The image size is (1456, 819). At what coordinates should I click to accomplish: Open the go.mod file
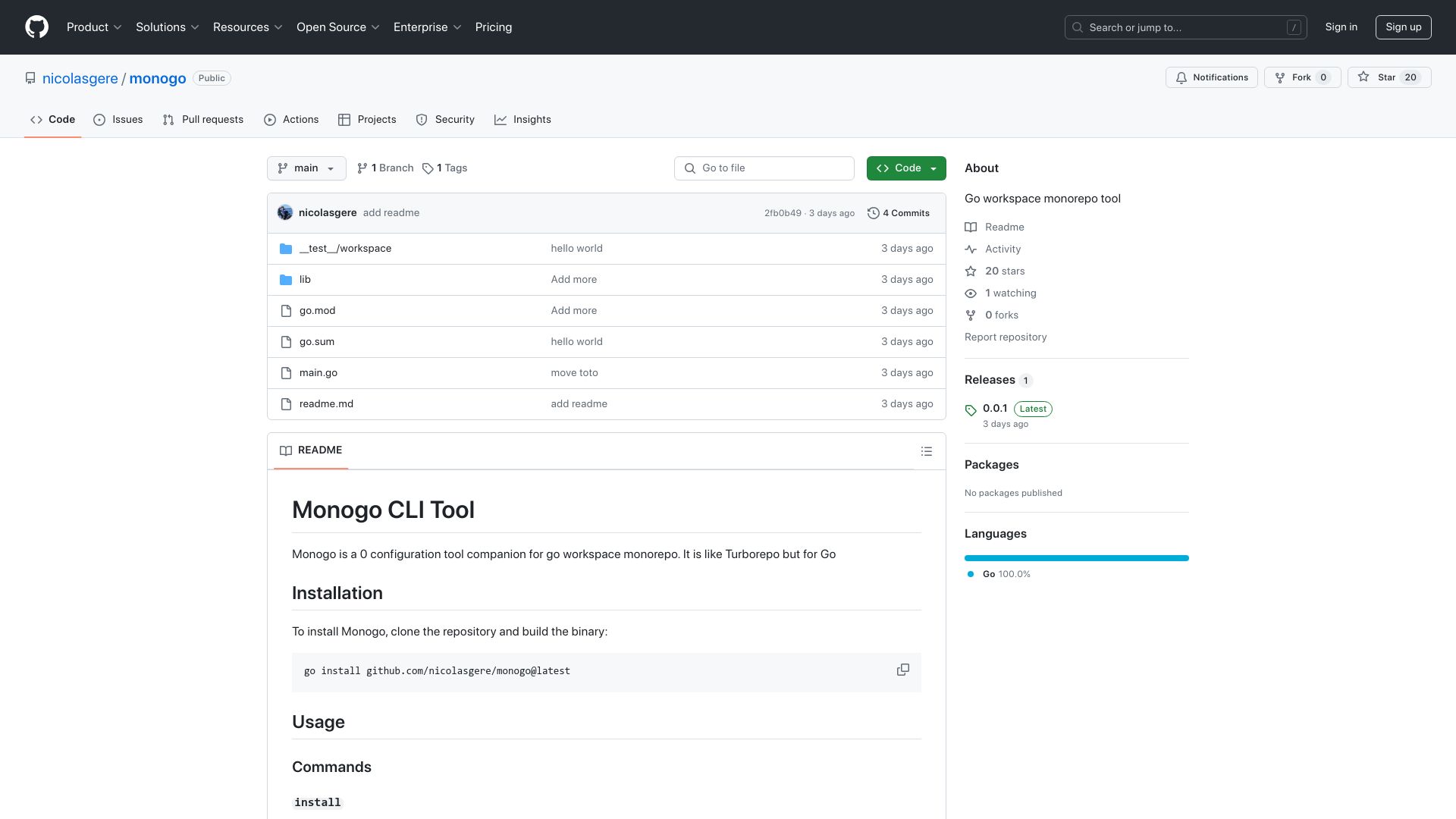pos(317,311)
